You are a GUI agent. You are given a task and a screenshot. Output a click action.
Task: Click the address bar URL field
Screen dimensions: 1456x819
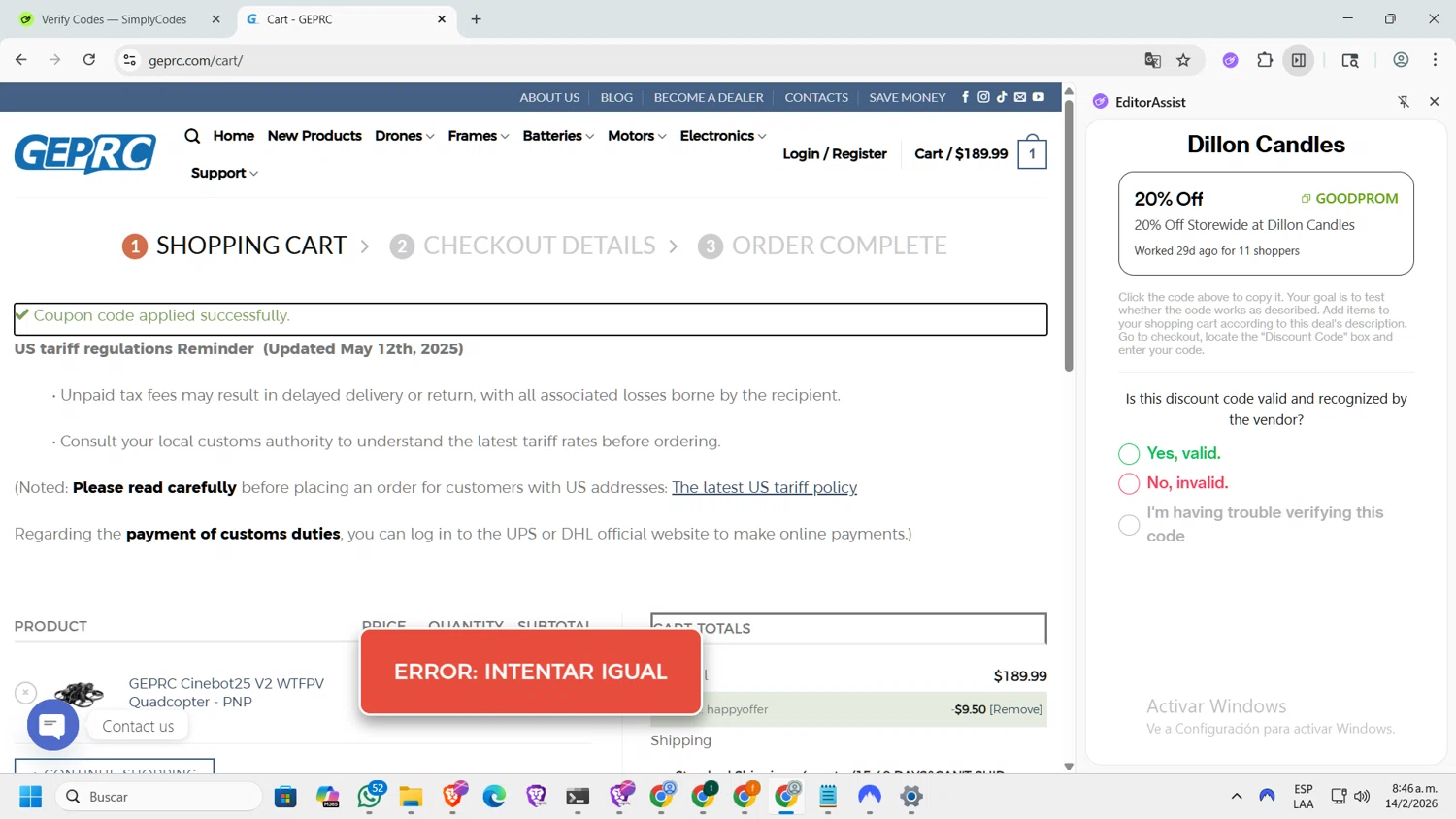pyautogui.click(x=641, y=60)
